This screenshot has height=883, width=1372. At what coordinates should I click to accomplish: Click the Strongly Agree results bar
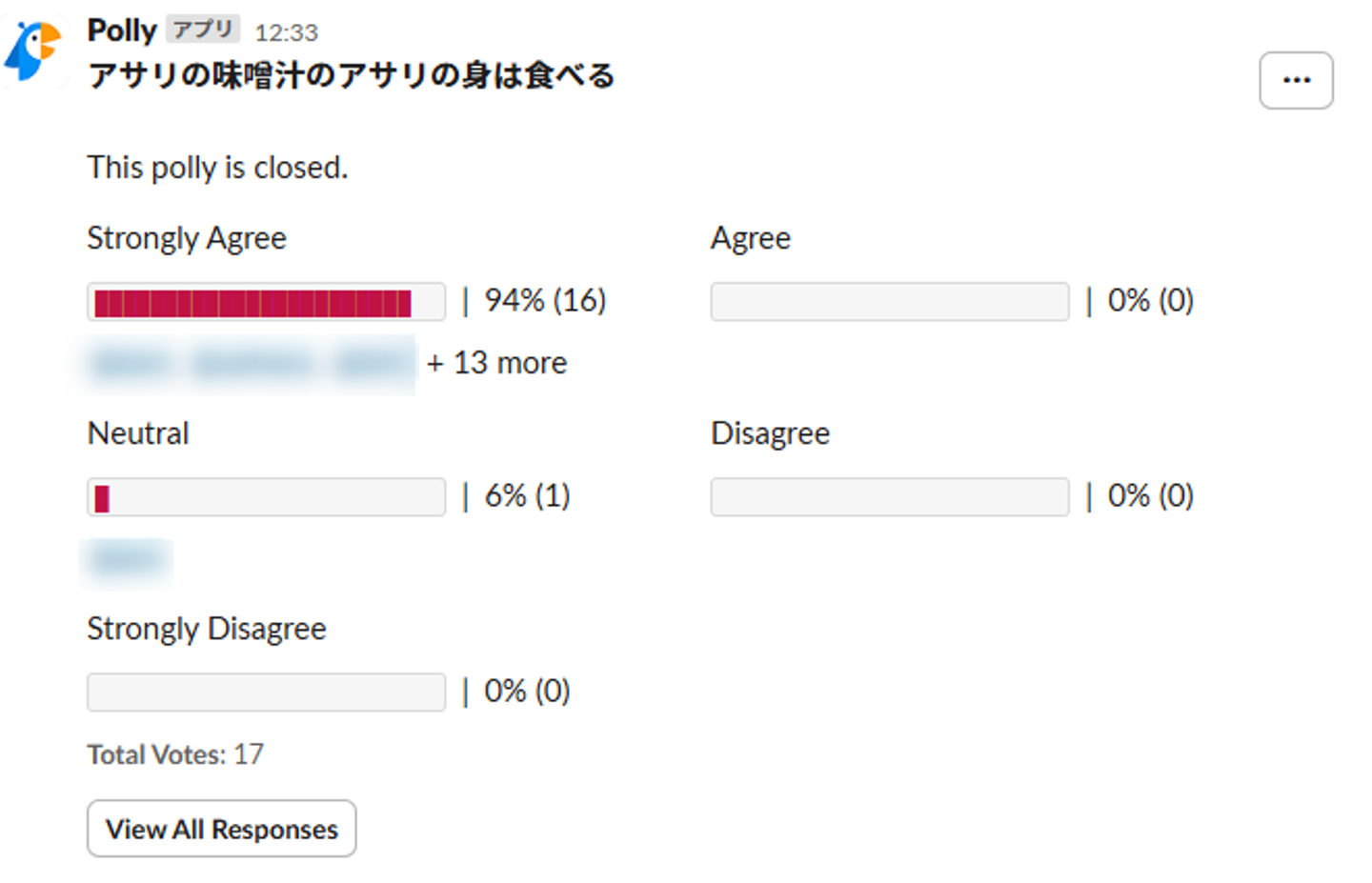pyautogui.click(x=266, y=302)
